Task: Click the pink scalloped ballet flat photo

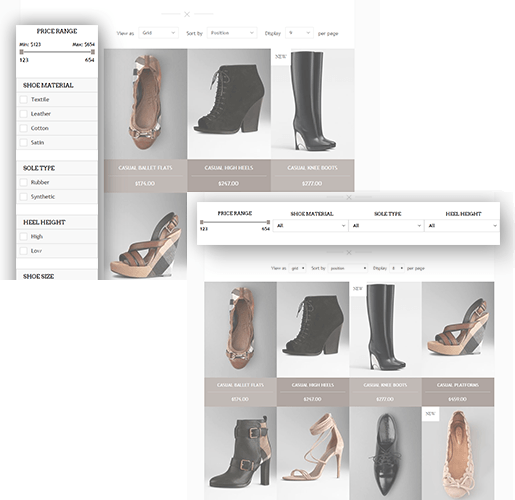Action: (x=458, y=453)
